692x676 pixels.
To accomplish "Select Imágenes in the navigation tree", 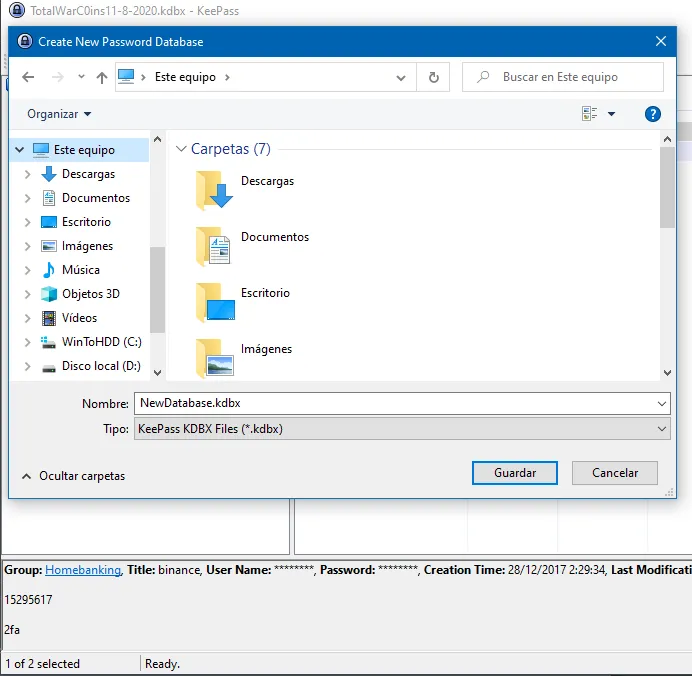I will (x=87, y=246).
